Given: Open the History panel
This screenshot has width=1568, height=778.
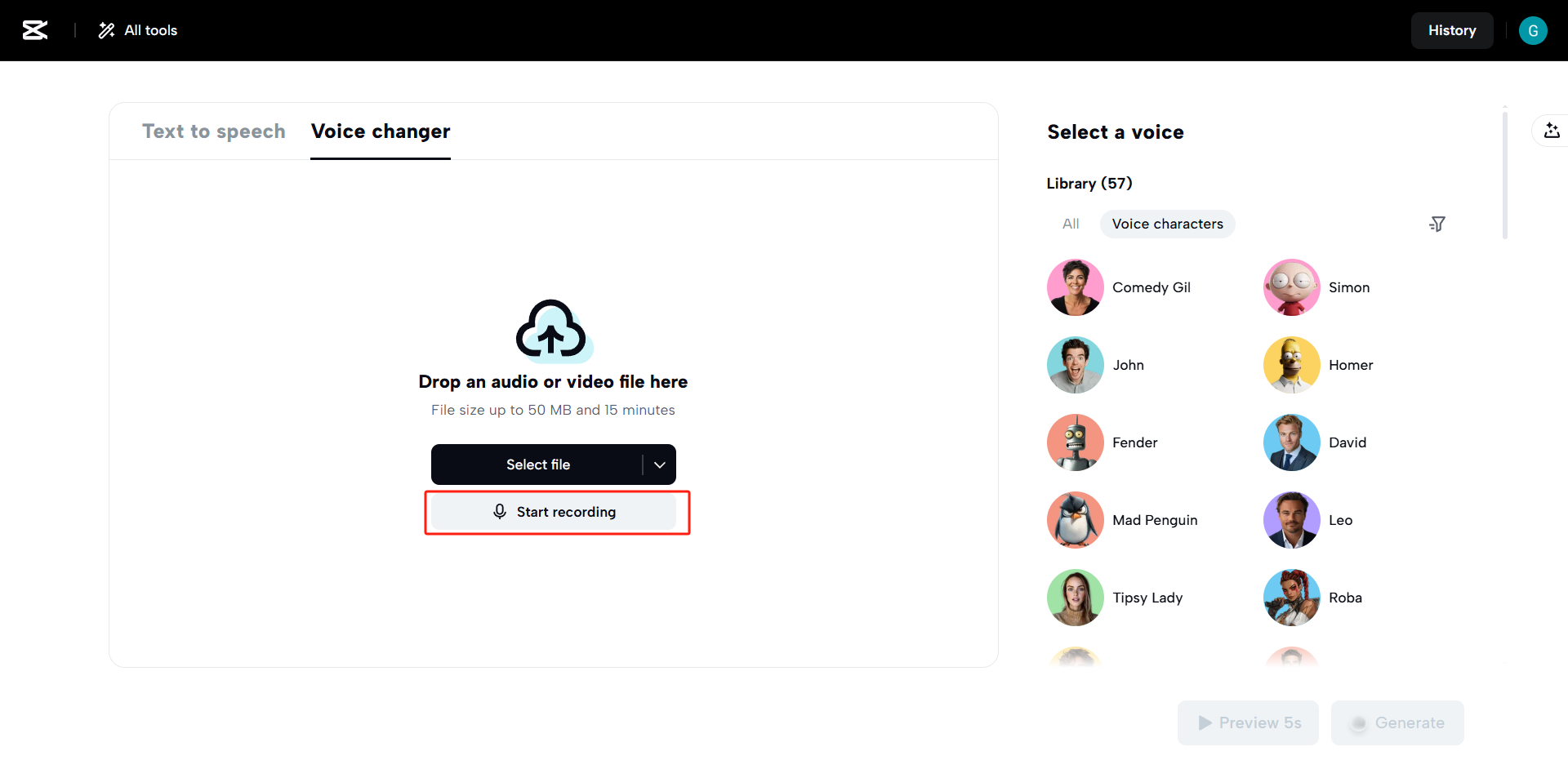Looking at the screenshot, I should coord(1452,30).
